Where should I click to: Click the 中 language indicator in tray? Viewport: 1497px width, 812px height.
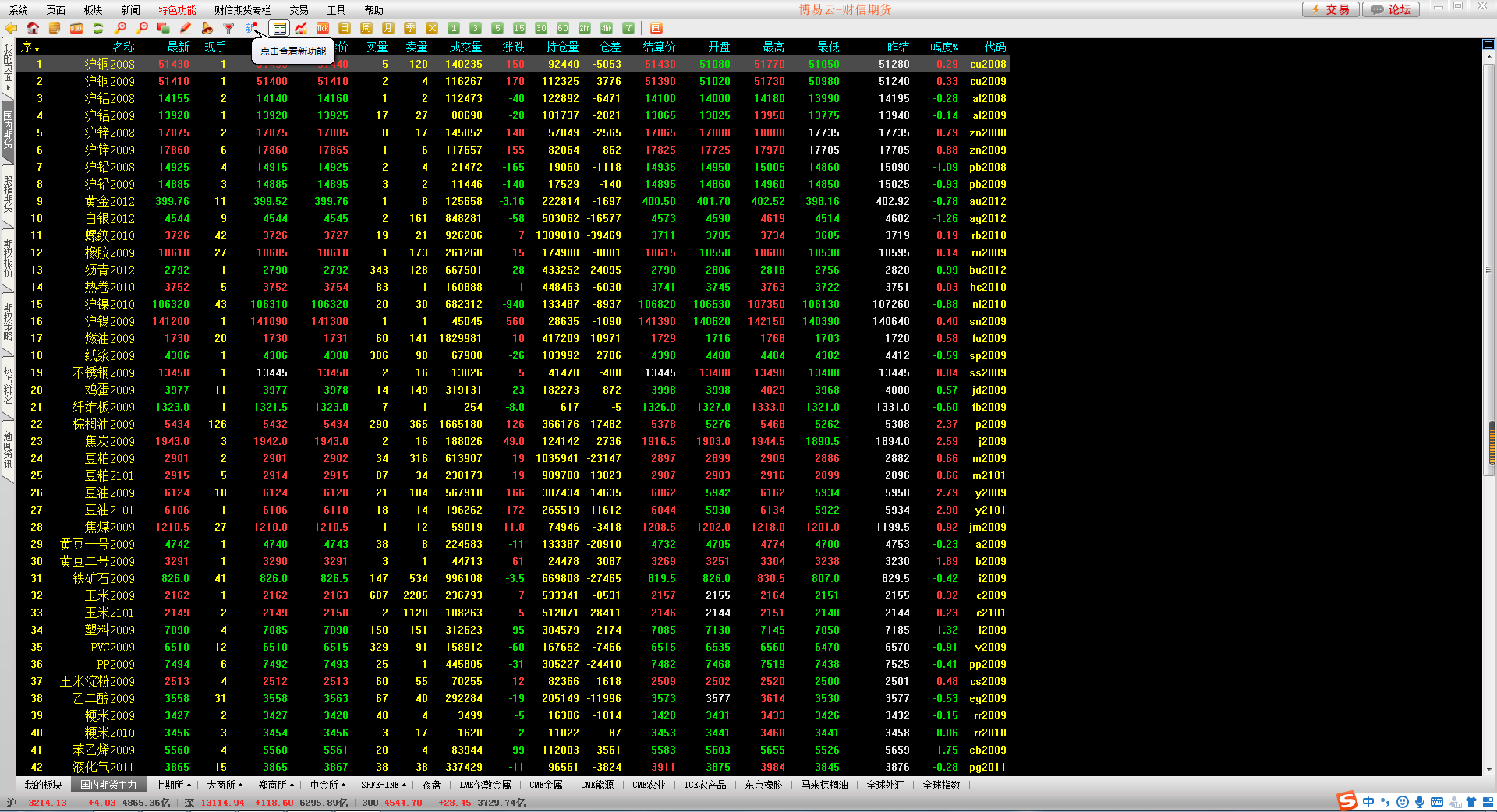pos(1368,802)
